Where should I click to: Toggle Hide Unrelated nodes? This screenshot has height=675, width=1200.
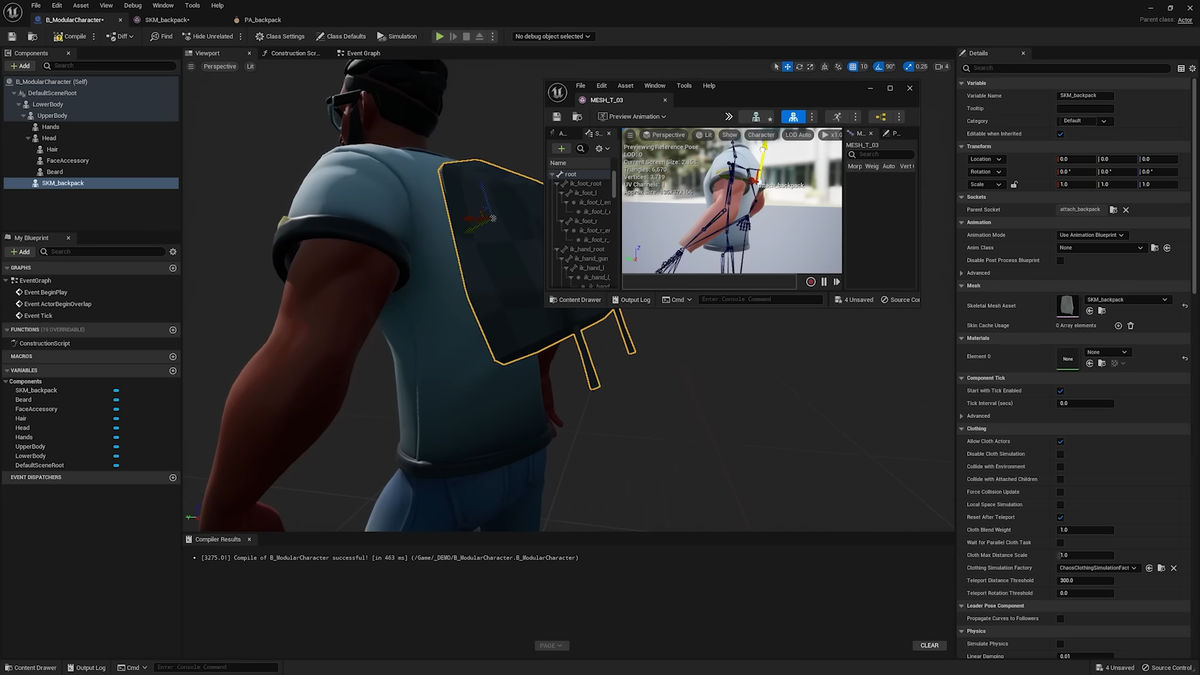(208, 36)
